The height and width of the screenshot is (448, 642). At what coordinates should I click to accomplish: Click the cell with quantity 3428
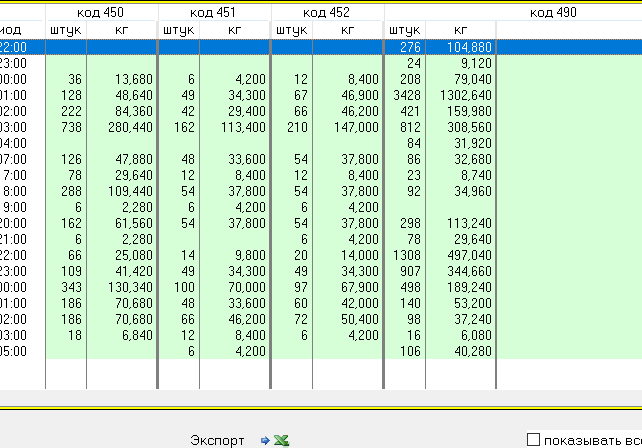pyautogui.click(x=404, y=95)
